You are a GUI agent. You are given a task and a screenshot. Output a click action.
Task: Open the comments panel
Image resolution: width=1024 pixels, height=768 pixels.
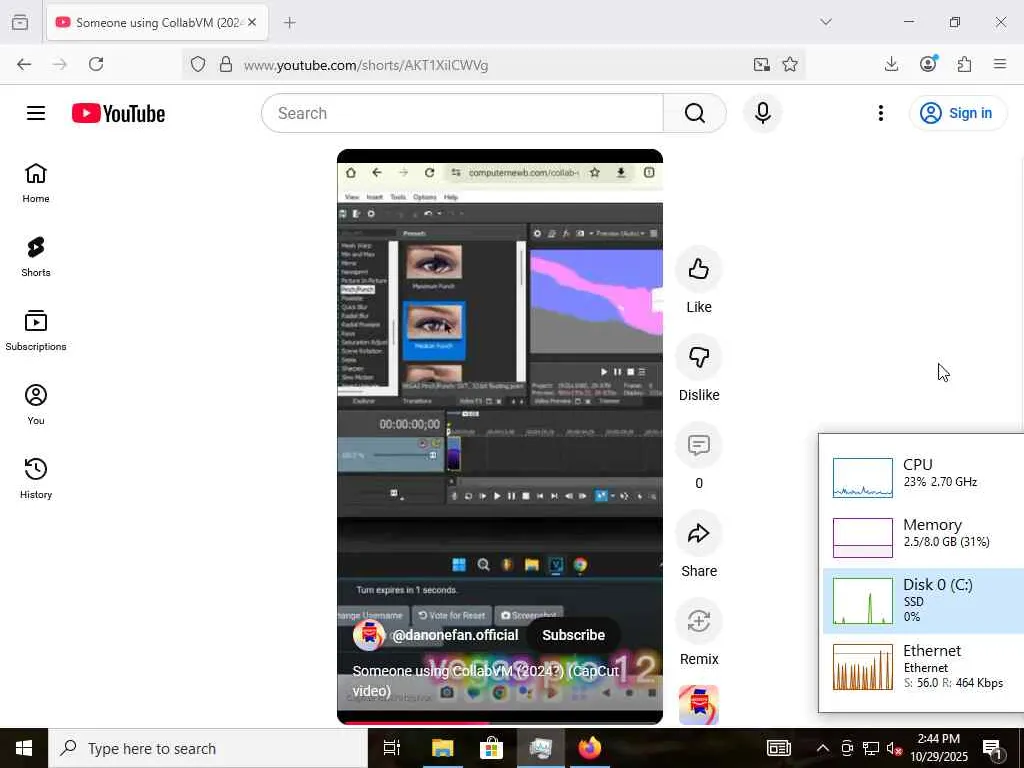[x=699, y=445]
